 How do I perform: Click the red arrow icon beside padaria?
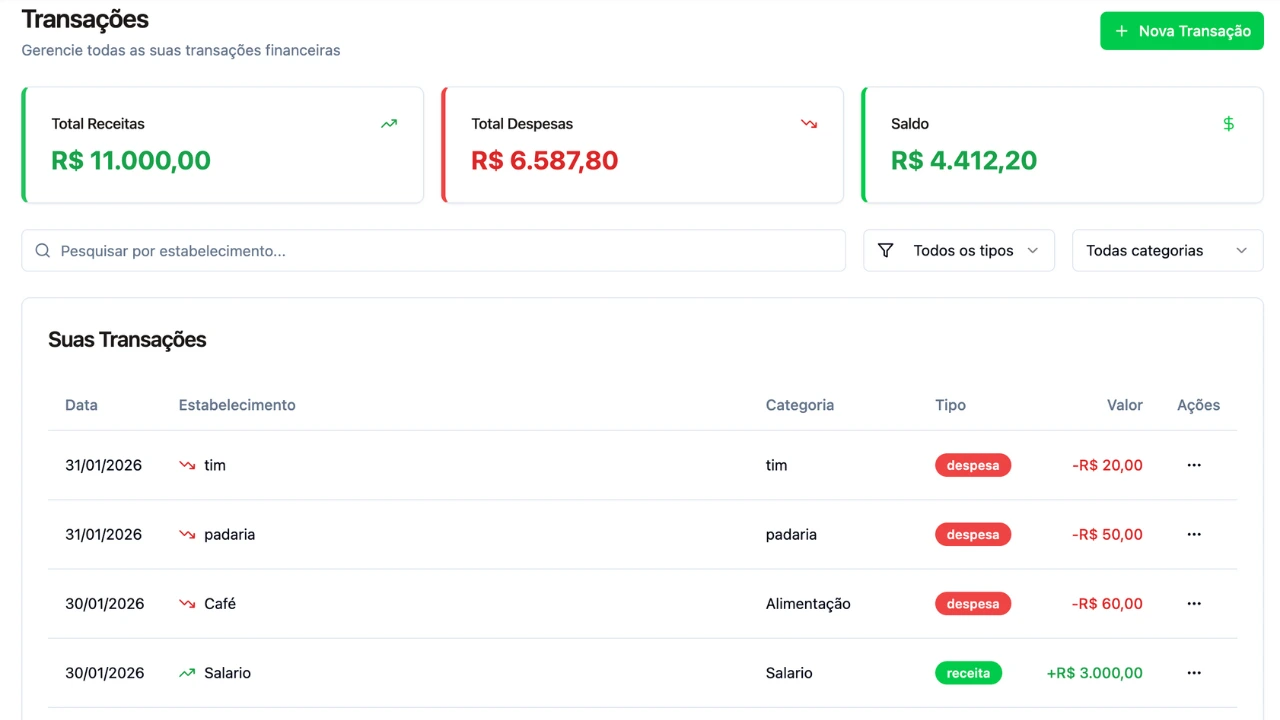[187, 535]
